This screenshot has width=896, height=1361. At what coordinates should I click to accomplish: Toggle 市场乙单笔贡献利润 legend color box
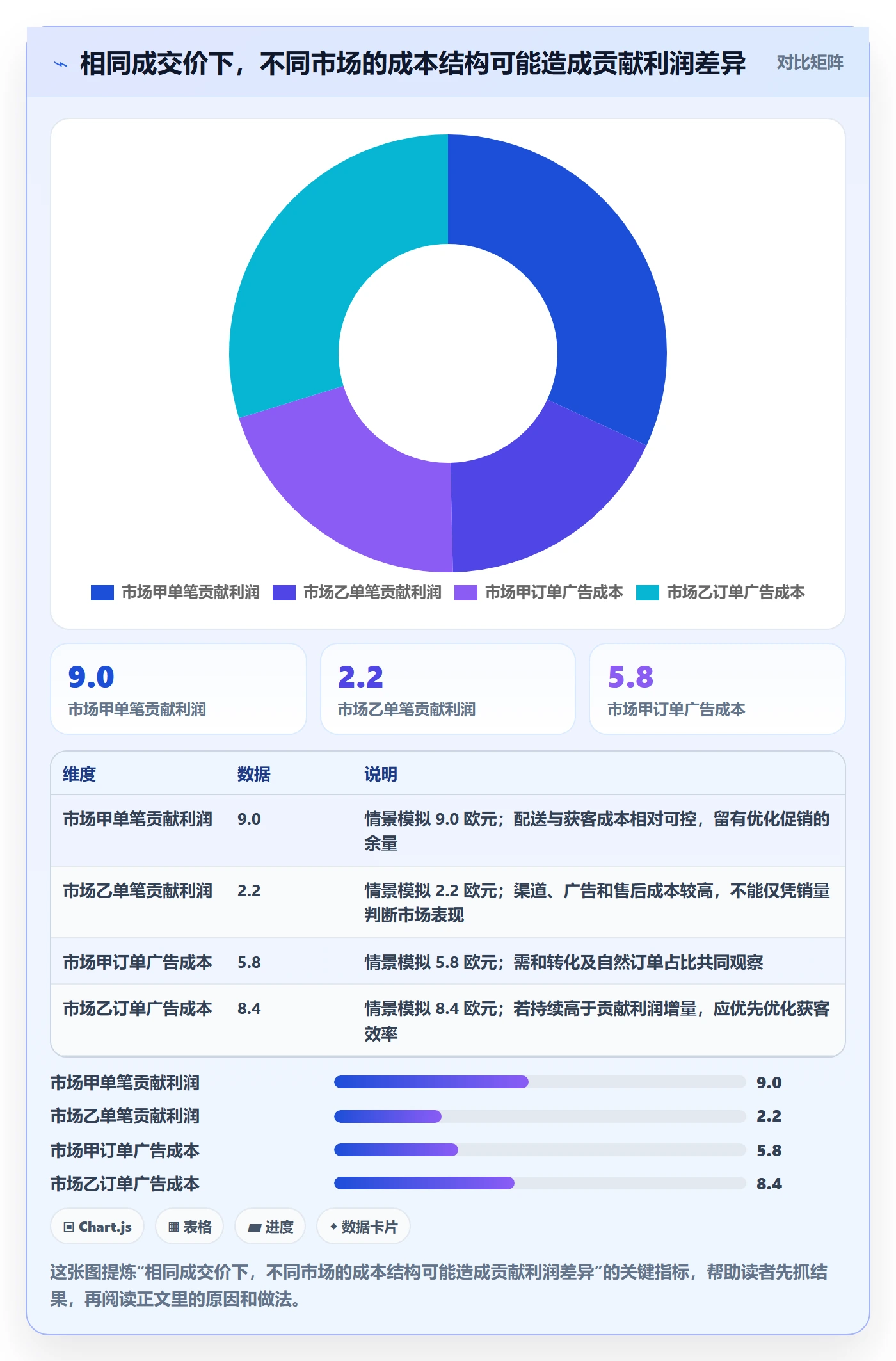click(284, 593)
